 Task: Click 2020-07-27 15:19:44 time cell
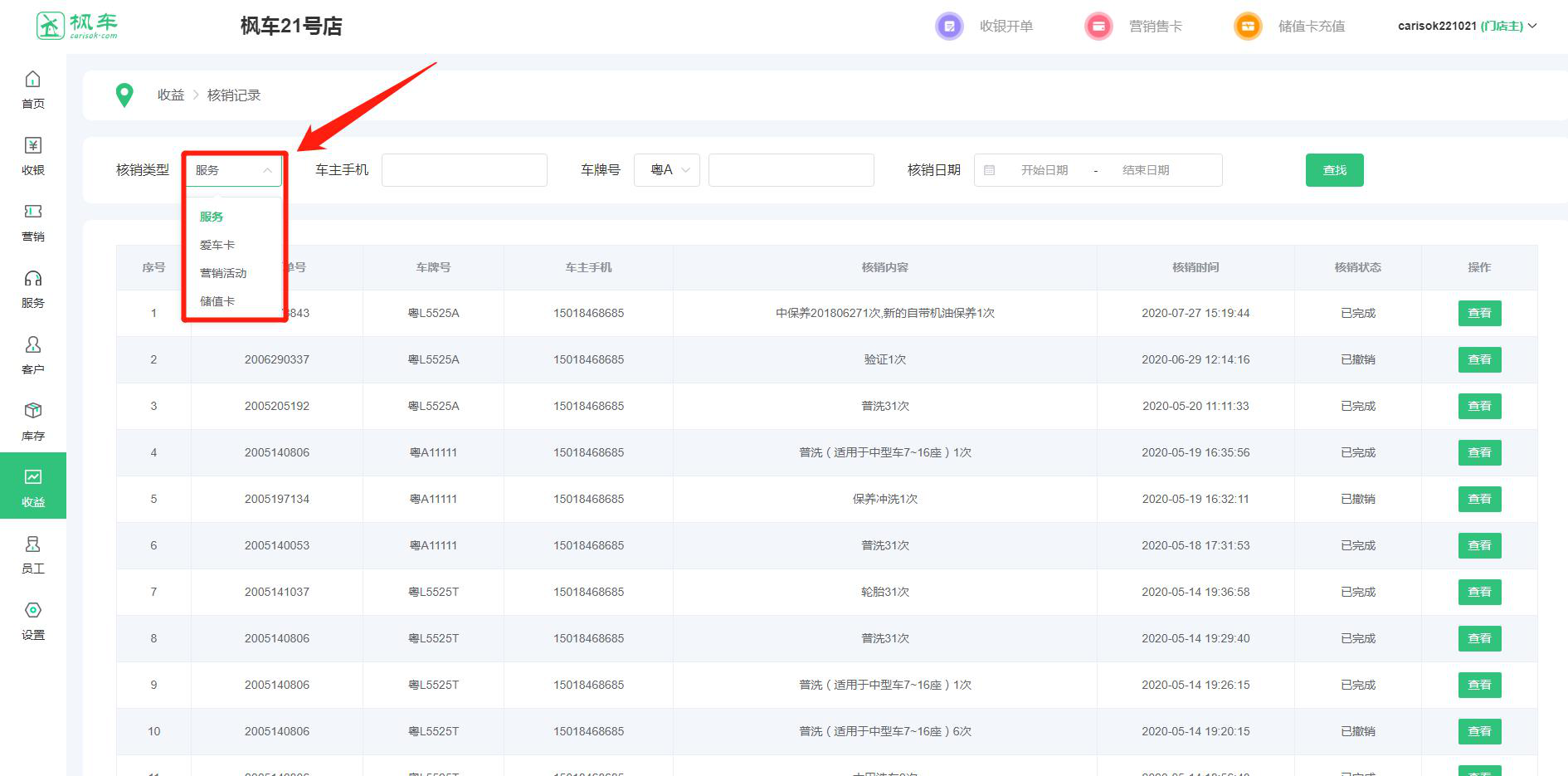click(1195, 313)
